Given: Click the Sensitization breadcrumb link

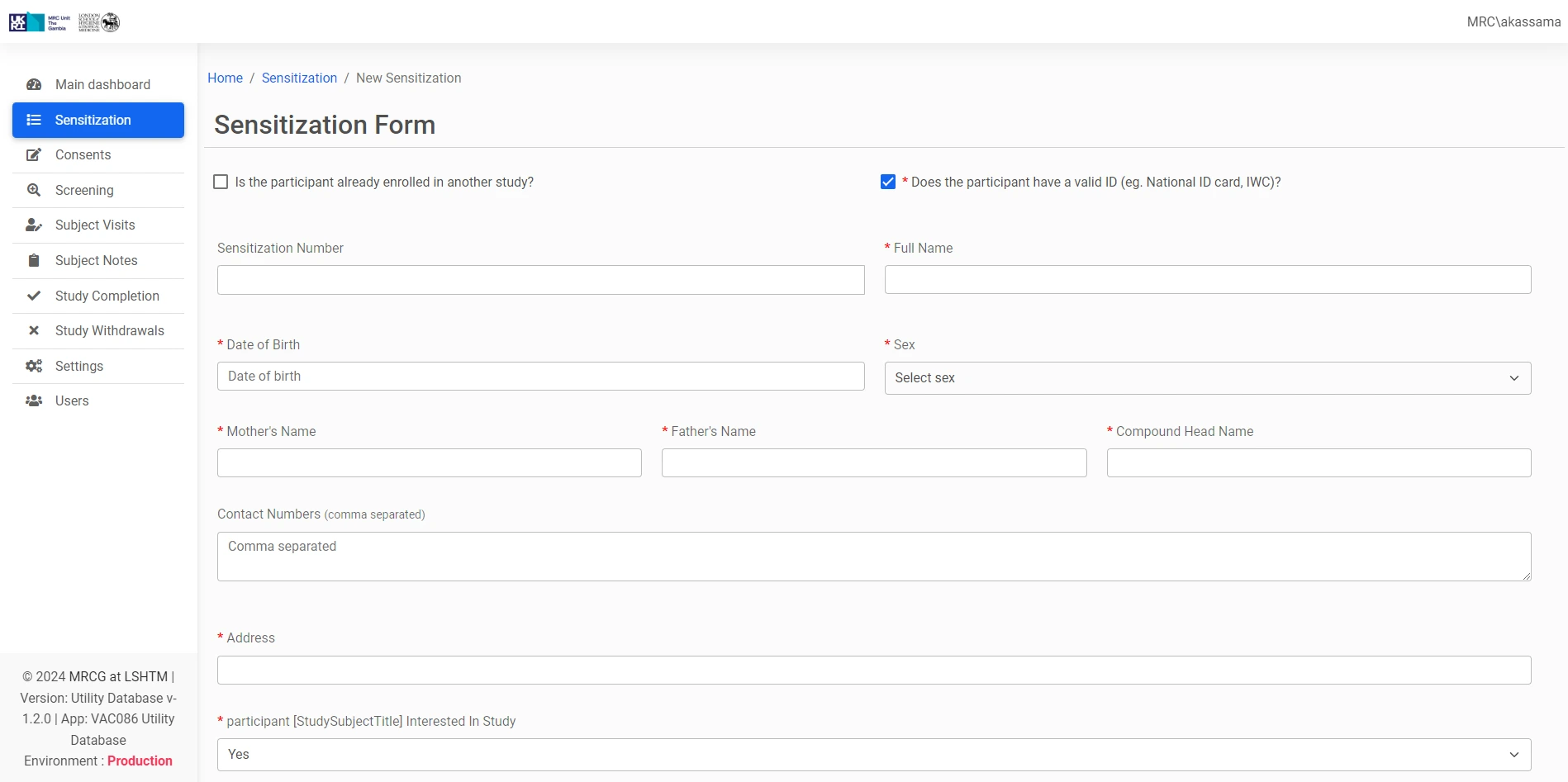Looking at the screenshot, I should pos(299,78).
